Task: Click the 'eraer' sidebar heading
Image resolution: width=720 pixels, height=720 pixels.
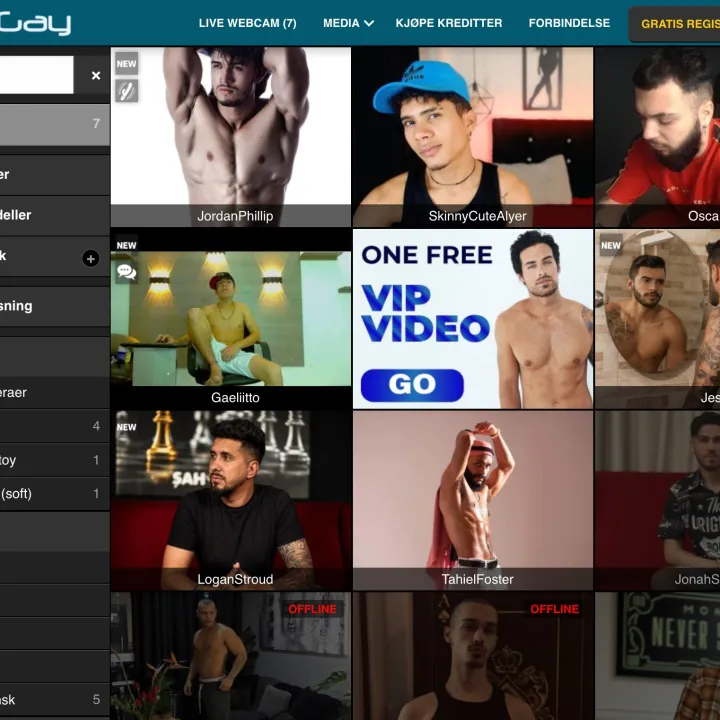Action: coord(55,393)
